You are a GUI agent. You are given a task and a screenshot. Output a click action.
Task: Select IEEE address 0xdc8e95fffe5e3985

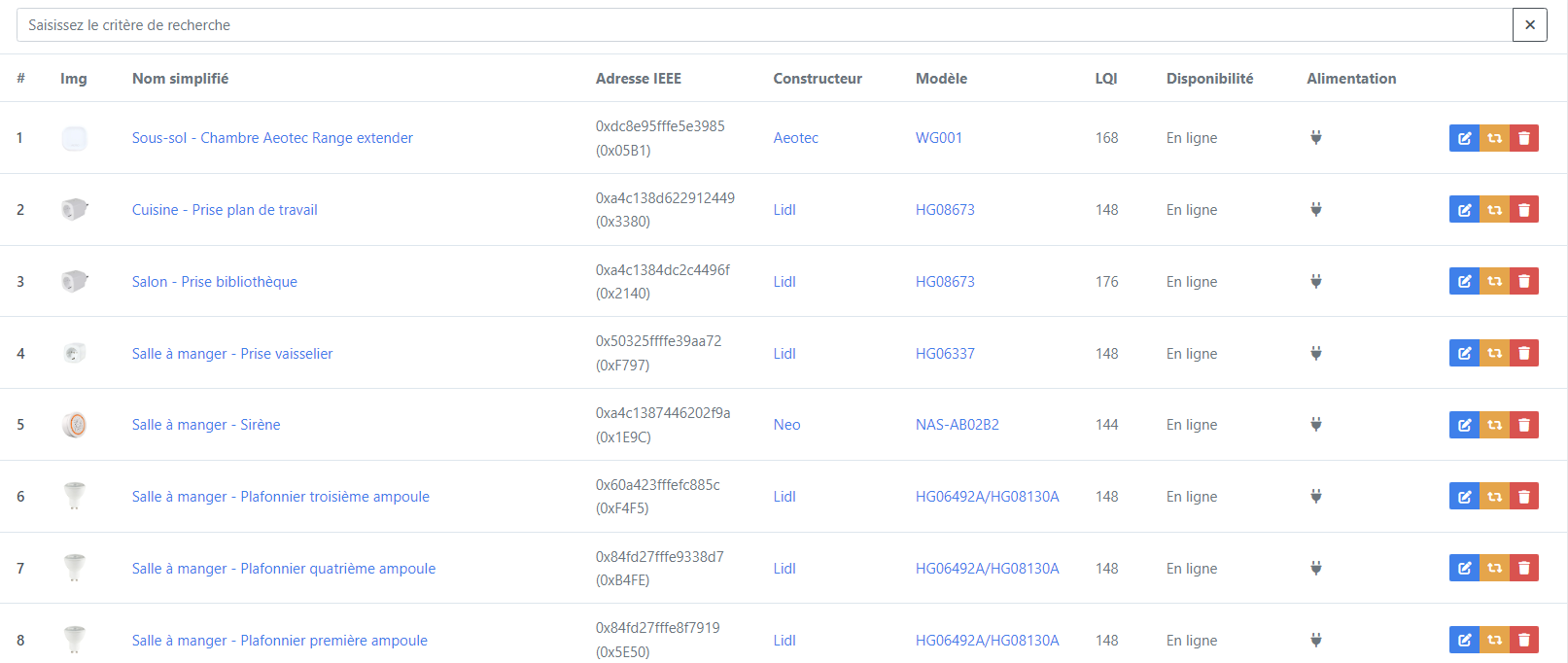660,126
